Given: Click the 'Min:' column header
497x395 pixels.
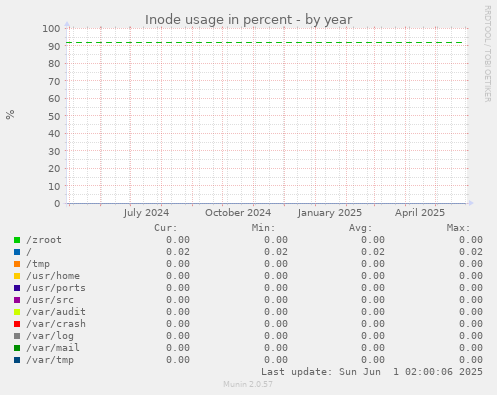Looking at the screenshot, I should click(x=263, y=228).
